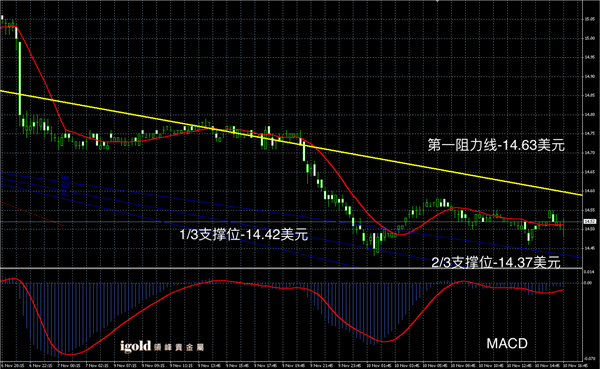
Task: Select the 2/3支撑位-14.37美元 support label
Action: coord(496,262)
